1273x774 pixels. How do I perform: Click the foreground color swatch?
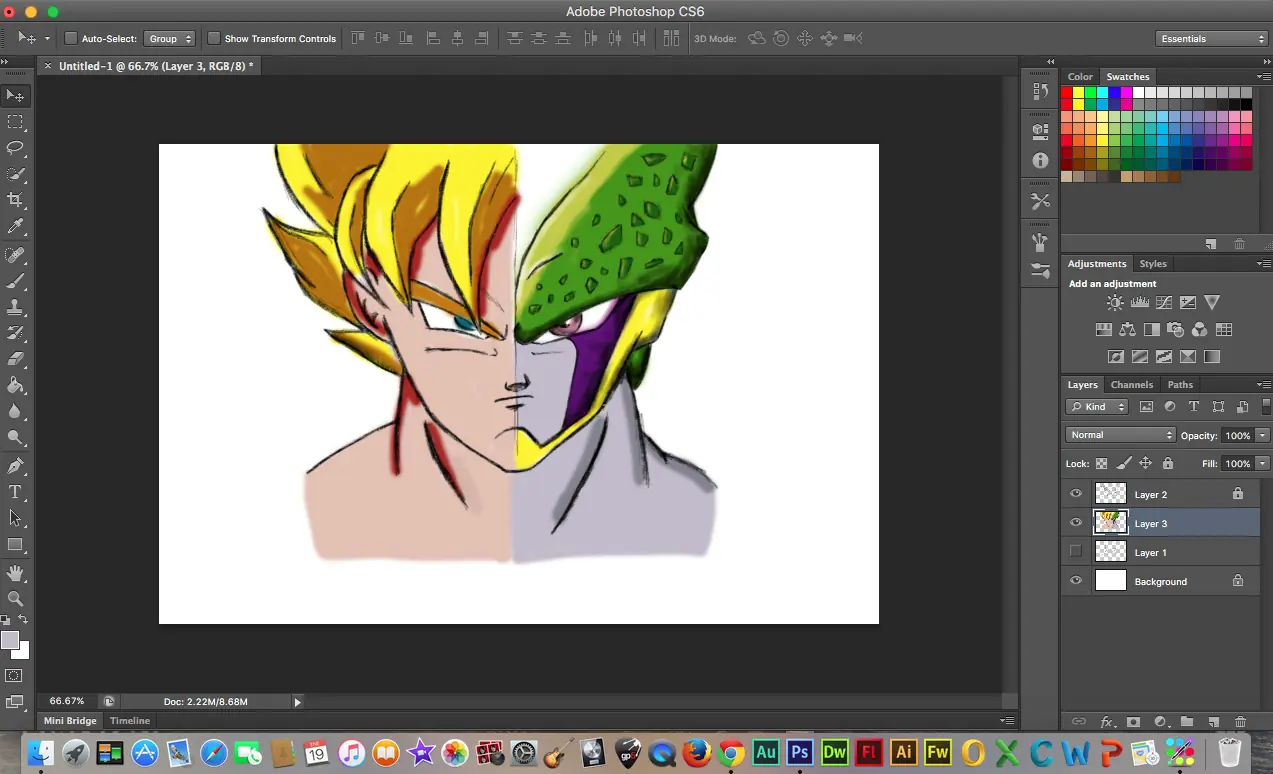pyautogui.click(x=10, y=641)
